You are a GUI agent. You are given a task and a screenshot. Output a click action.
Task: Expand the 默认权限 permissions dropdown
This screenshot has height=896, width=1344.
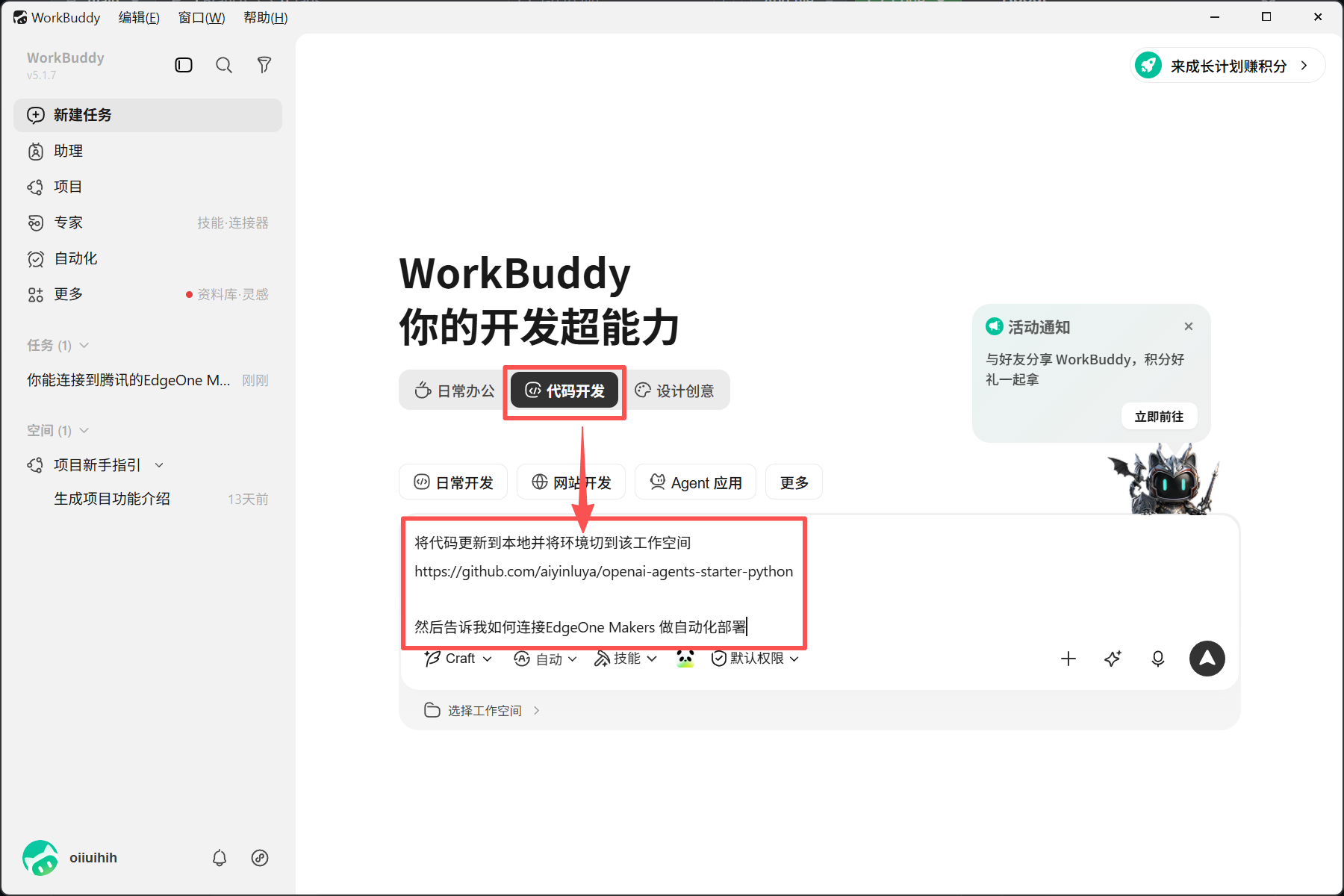click(x=755, y=659)
